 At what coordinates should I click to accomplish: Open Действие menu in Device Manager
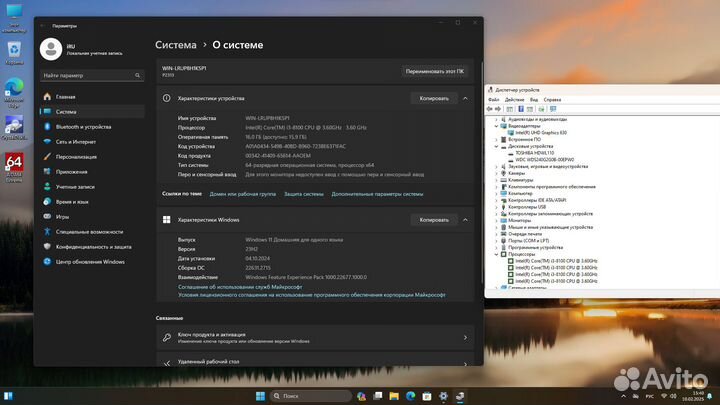(x=514, y=100)
